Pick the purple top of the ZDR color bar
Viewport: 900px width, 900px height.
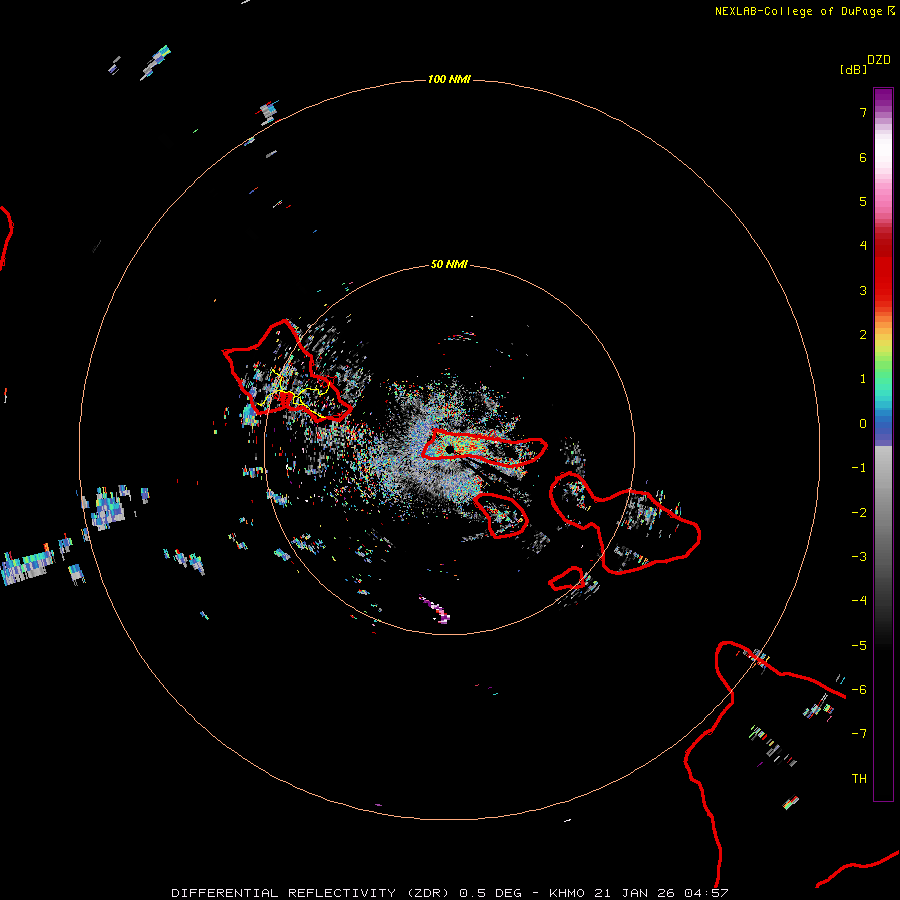point(883,98)
